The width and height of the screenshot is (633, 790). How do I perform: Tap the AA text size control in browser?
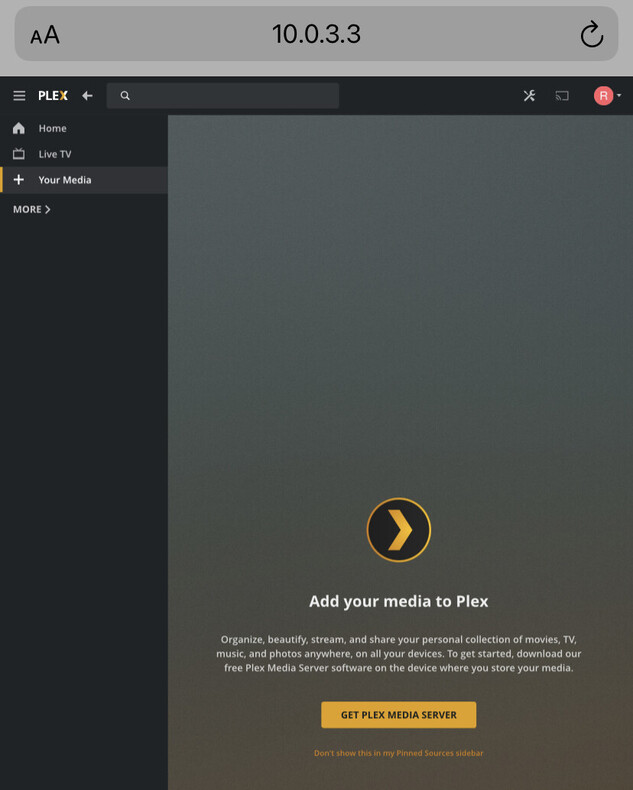(x=45, y=35)
